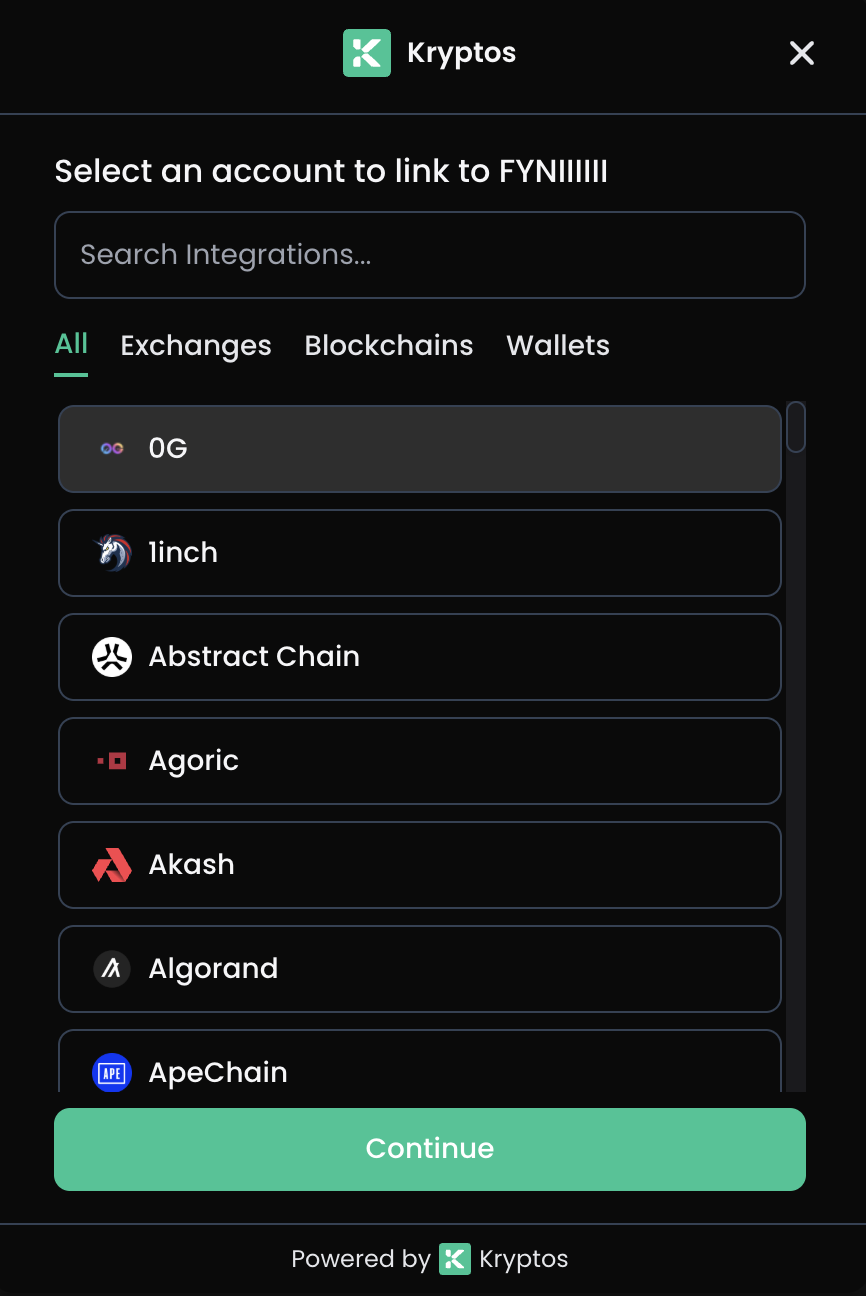Click the Kryptos logo in the header
Screen dimensions: 866x1296
[x=367, y=53]
